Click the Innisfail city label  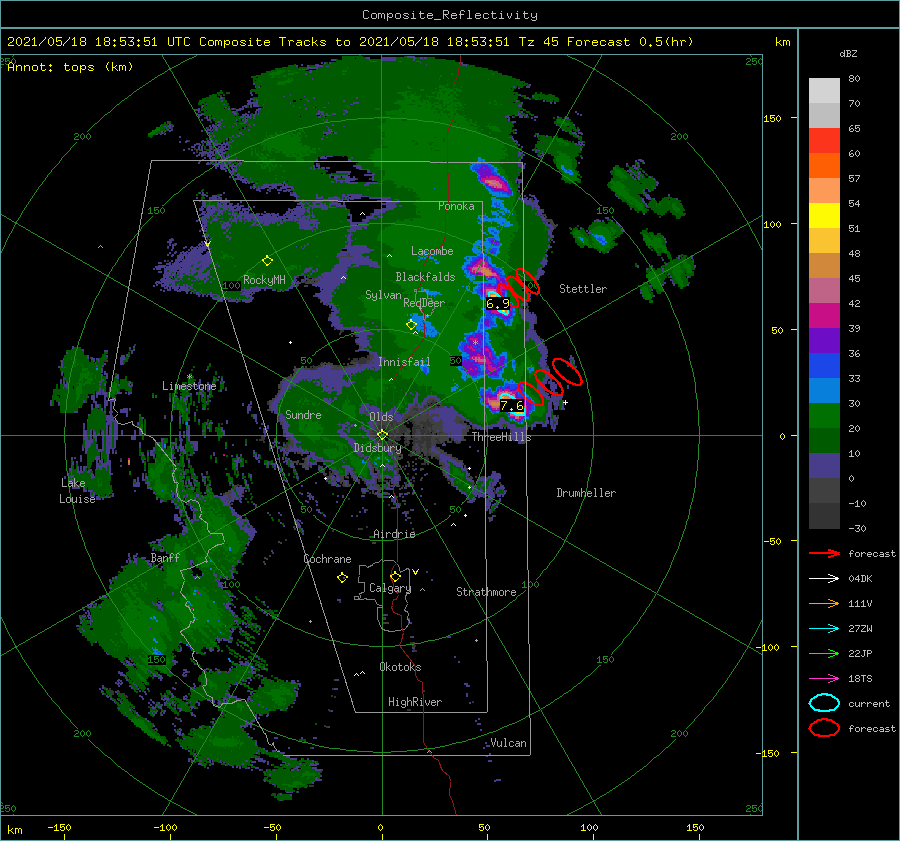tap(404, 362)
